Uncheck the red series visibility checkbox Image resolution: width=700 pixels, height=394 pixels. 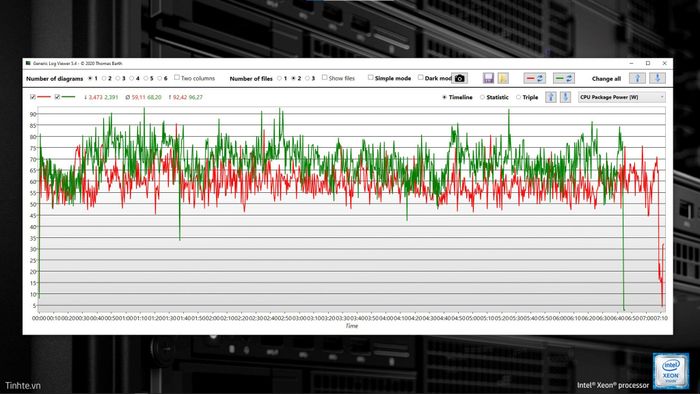pos(33,97)
